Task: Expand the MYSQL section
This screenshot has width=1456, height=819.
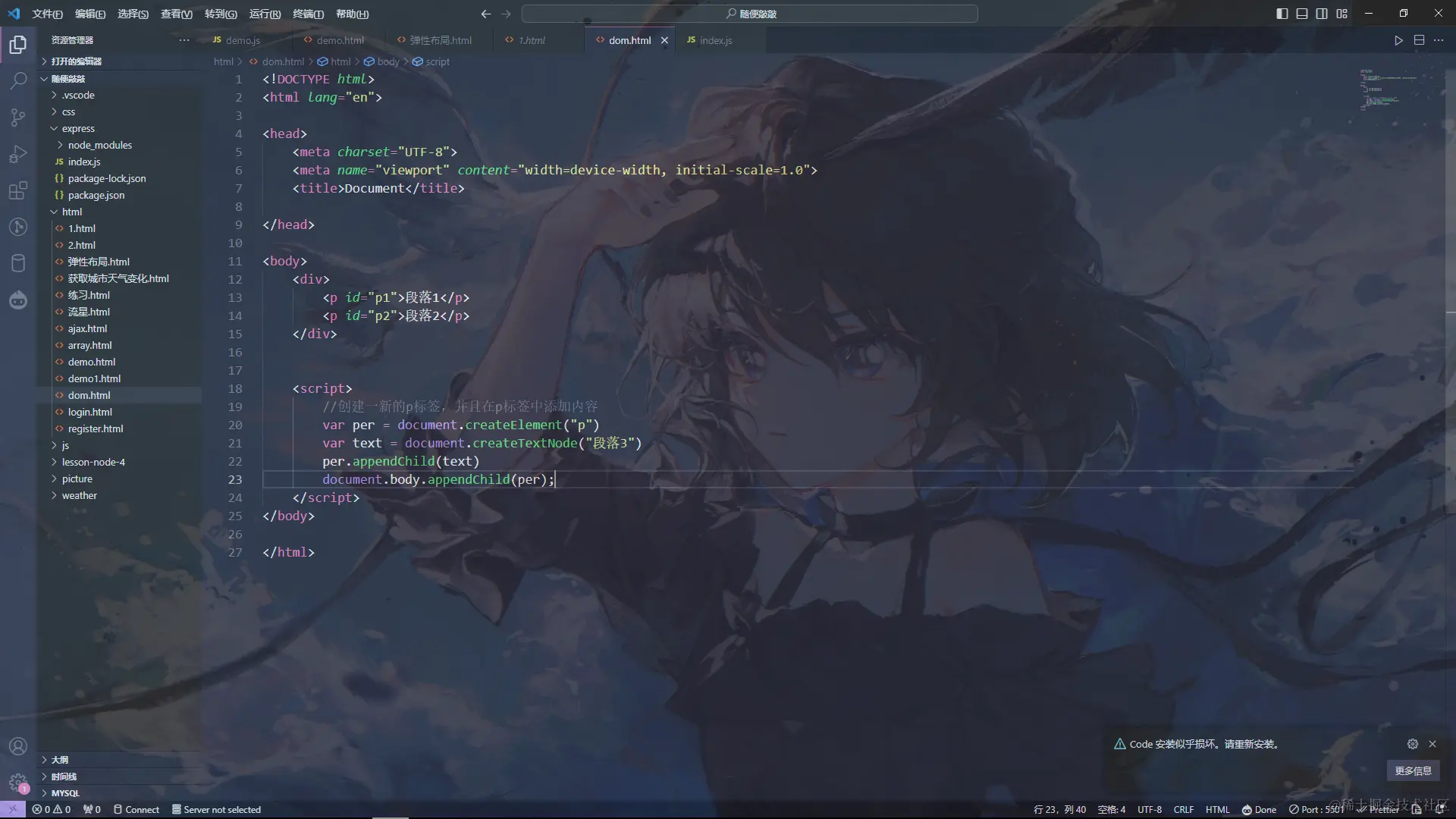Action: 65,792
